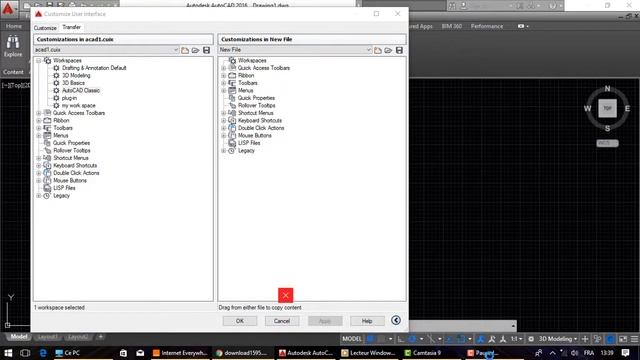Click the OK button
Screen dimensions: 640x360
[x=240, y=321]
